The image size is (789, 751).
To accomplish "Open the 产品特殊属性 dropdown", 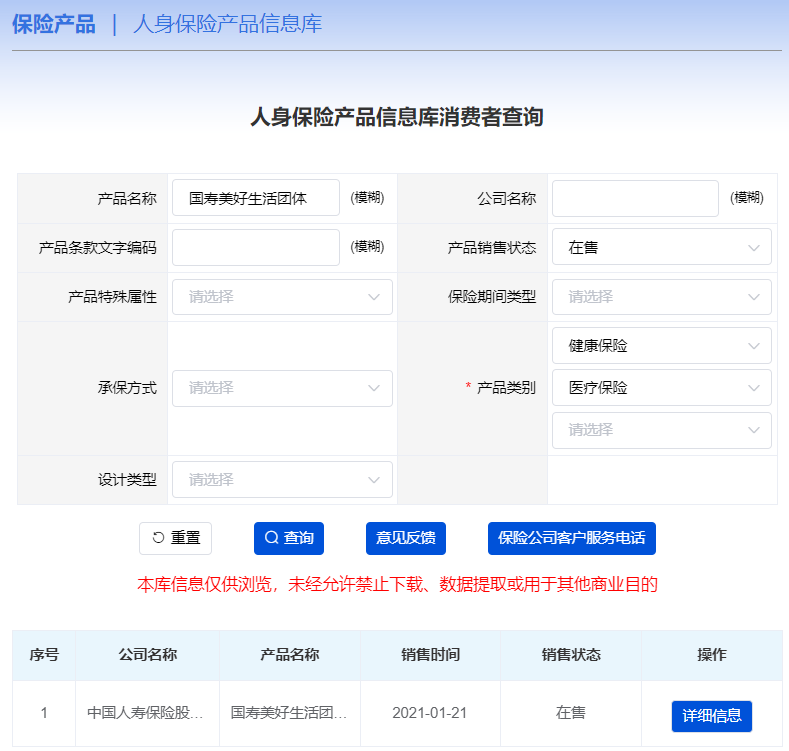I will point(282,297).
